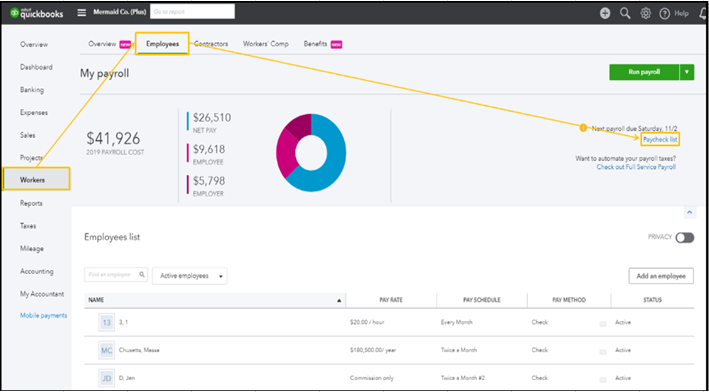Open Expenses in the sidebar
709x392 pixels.
tap(33, 112)
